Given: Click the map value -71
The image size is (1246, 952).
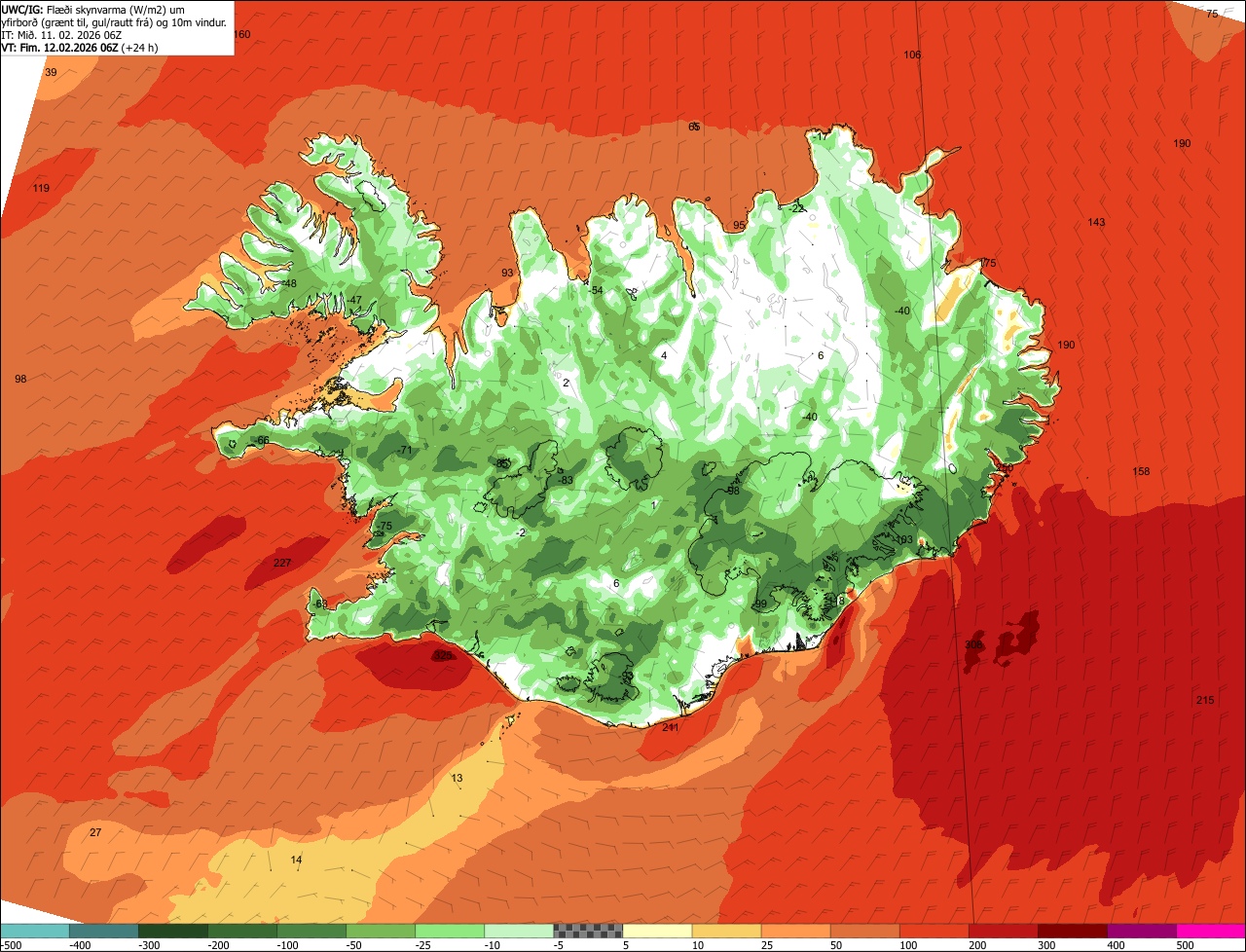Looking at the screenshot, I should coord(405,450).
